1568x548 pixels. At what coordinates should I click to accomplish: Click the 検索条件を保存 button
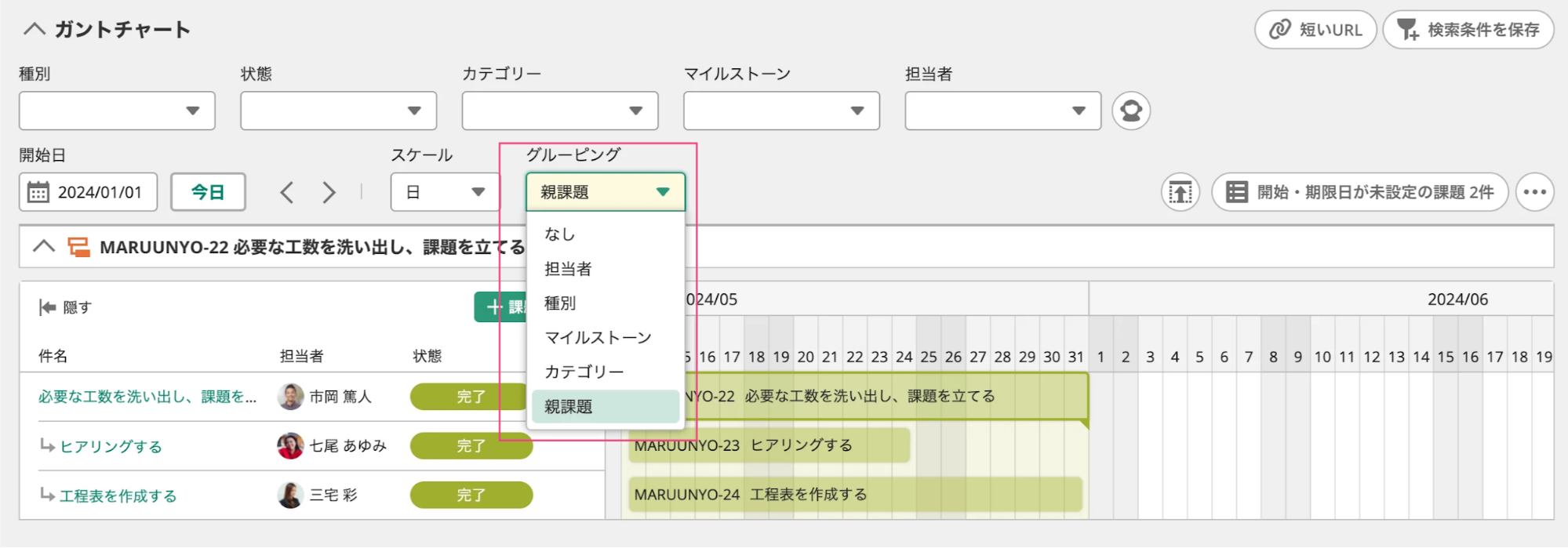[1468, 30]
